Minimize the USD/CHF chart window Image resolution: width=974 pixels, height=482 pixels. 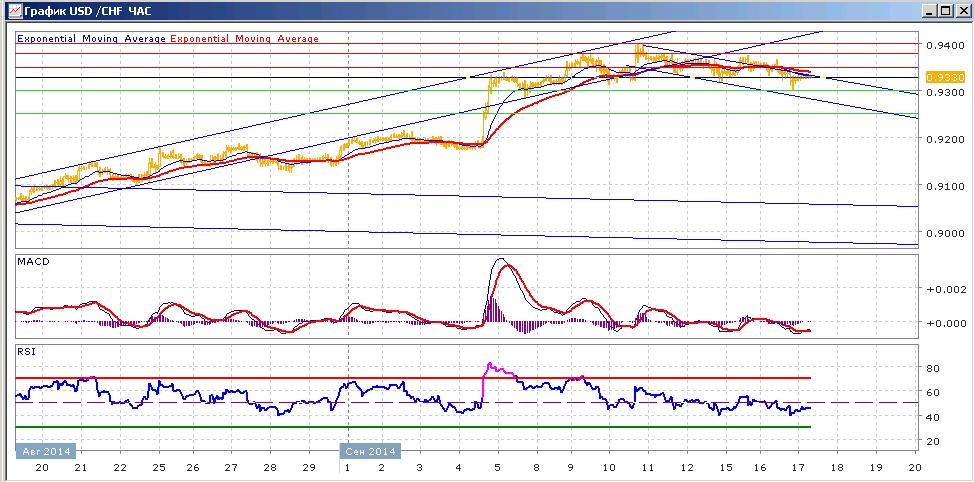coord(929,11)
